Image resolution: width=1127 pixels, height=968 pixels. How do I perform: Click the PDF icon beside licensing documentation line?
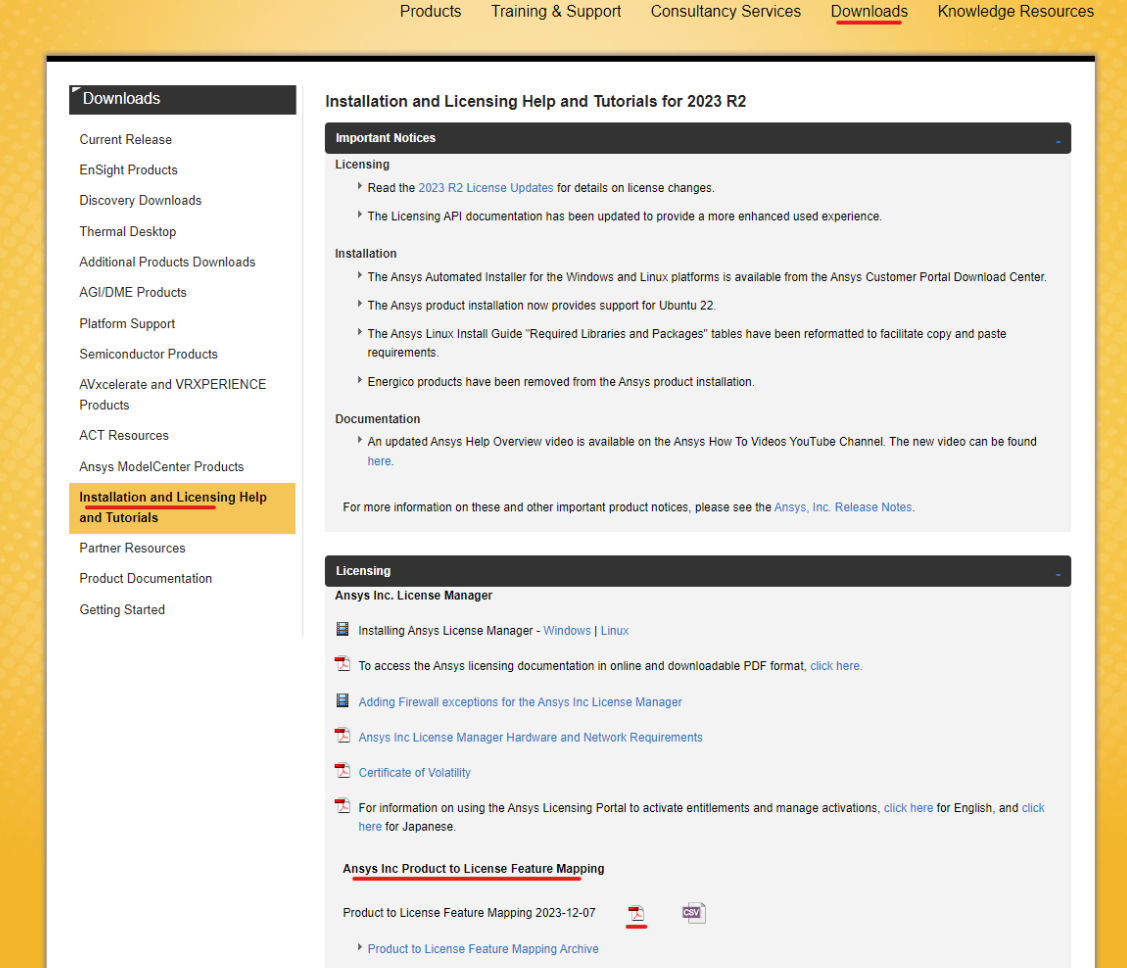click(x=343, y=665)
